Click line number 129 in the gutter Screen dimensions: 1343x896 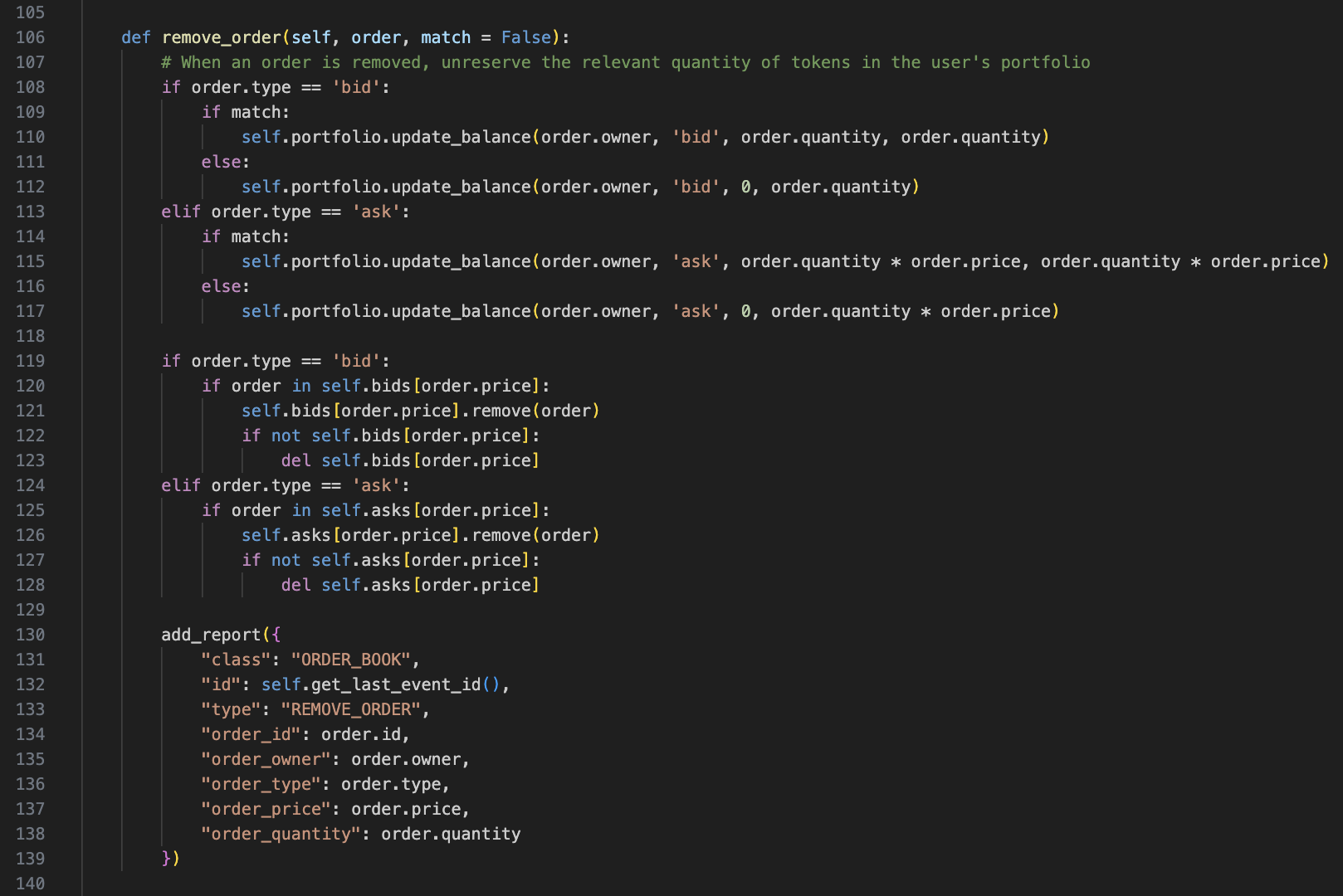[30, 610]
